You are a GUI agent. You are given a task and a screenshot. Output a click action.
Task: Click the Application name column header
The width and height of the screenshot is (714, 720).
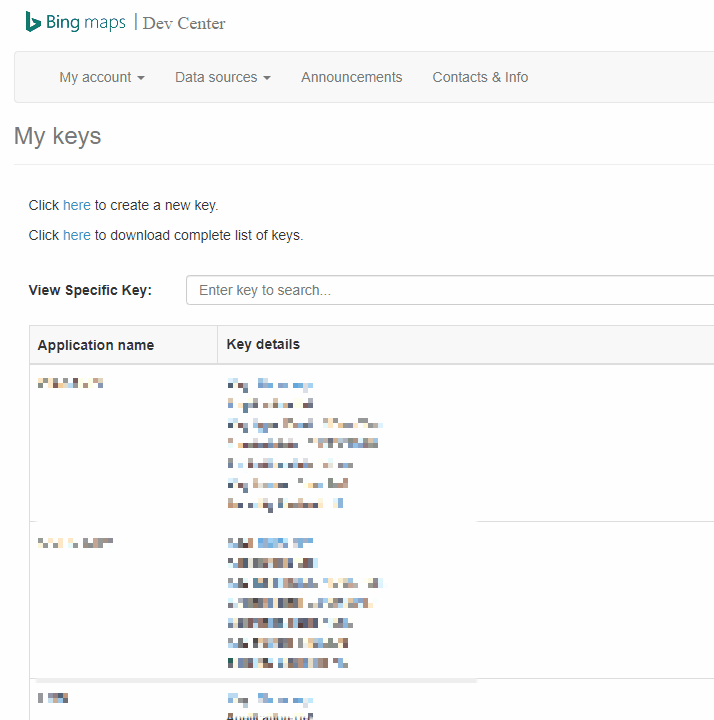(x=96, y=345)
